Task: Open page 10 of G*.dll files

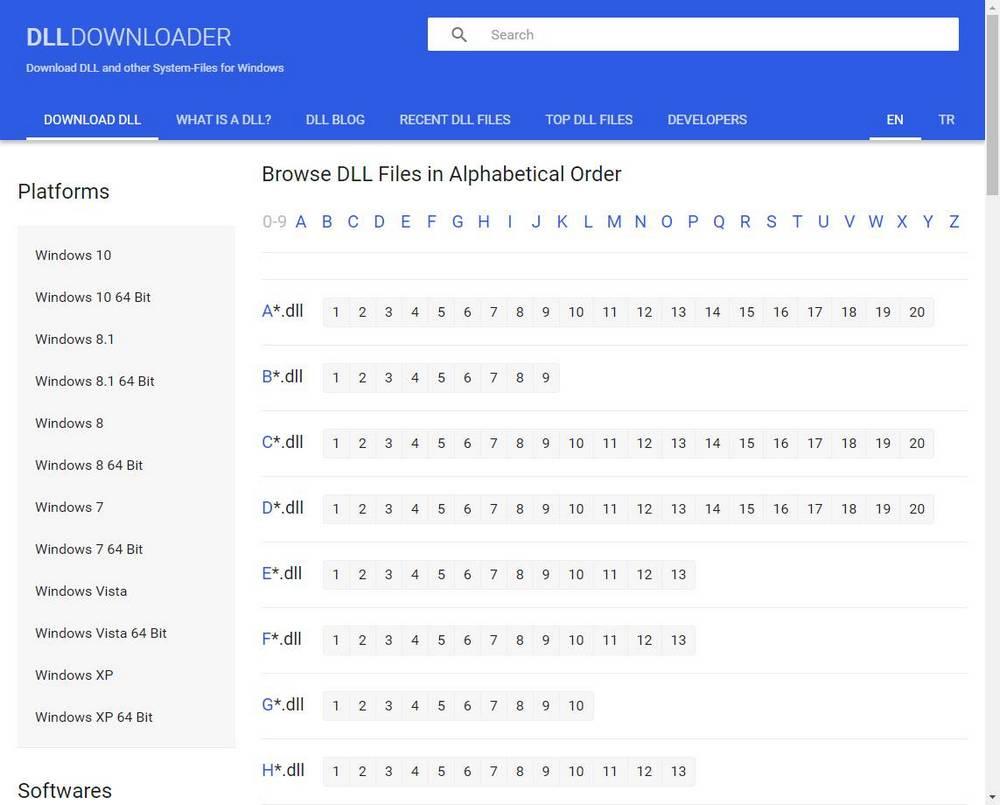Action: [x=576, y=706]
